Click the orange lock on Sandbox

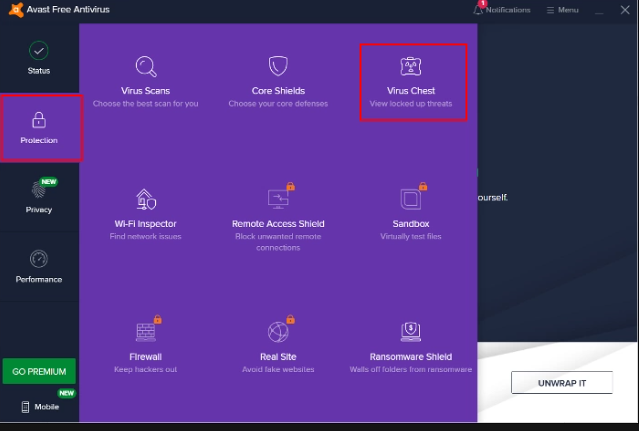coord(423,186)
